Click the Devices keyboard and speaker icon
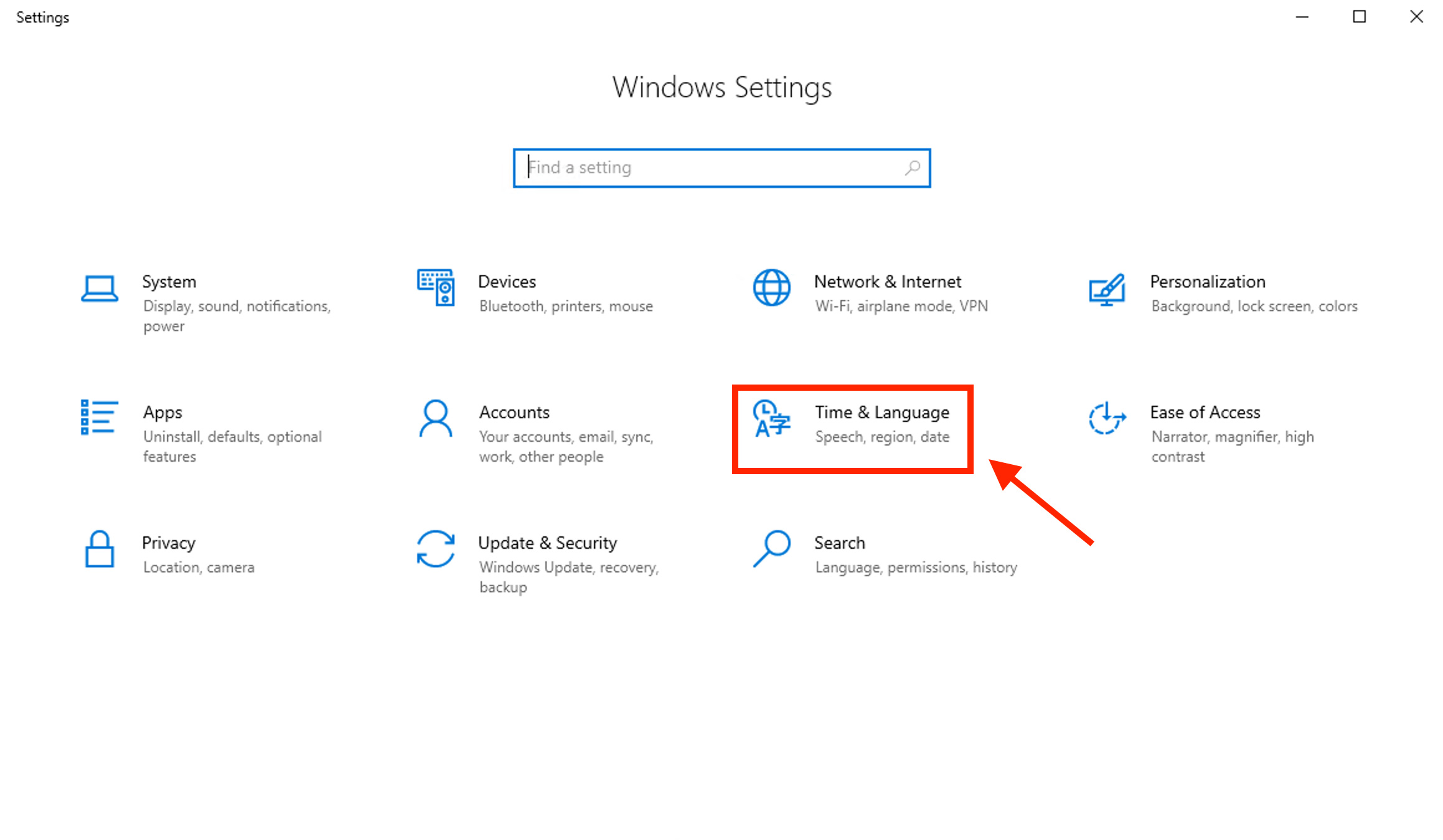This screenshot has height=840, width=1443. pyautogui.click(x=436, y=287)
